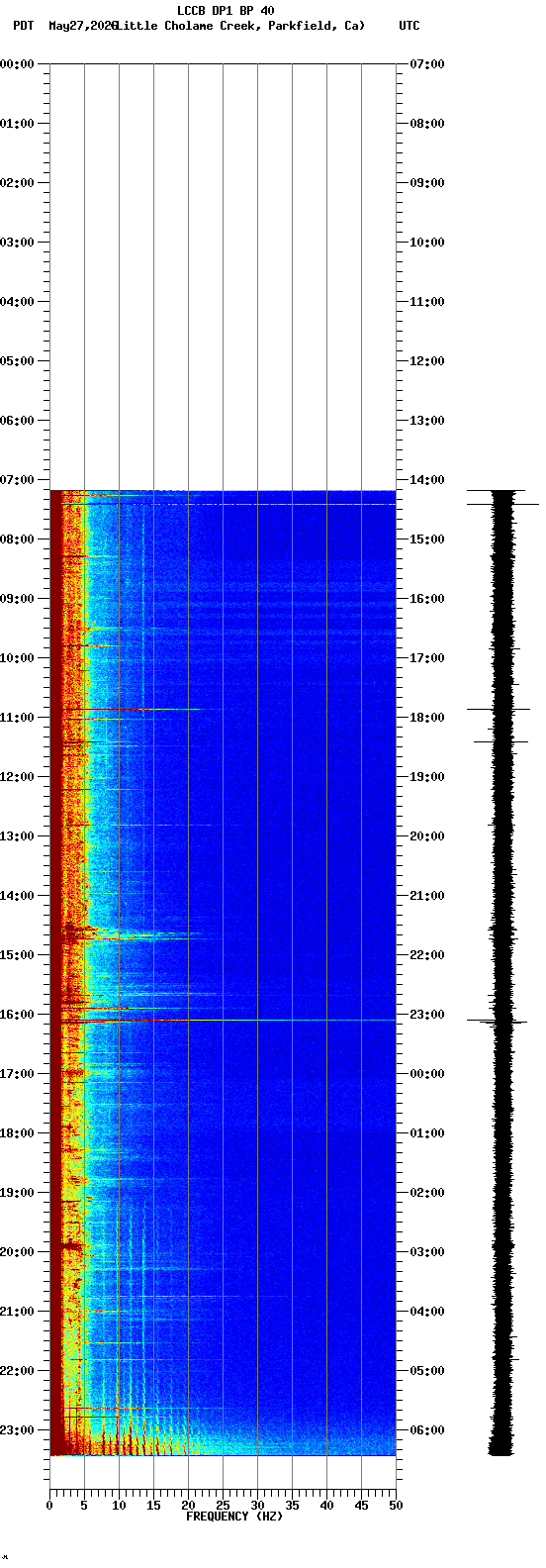Click the UTC time label '16:00'
The image size is (546, 1568).
pos(427,599)
